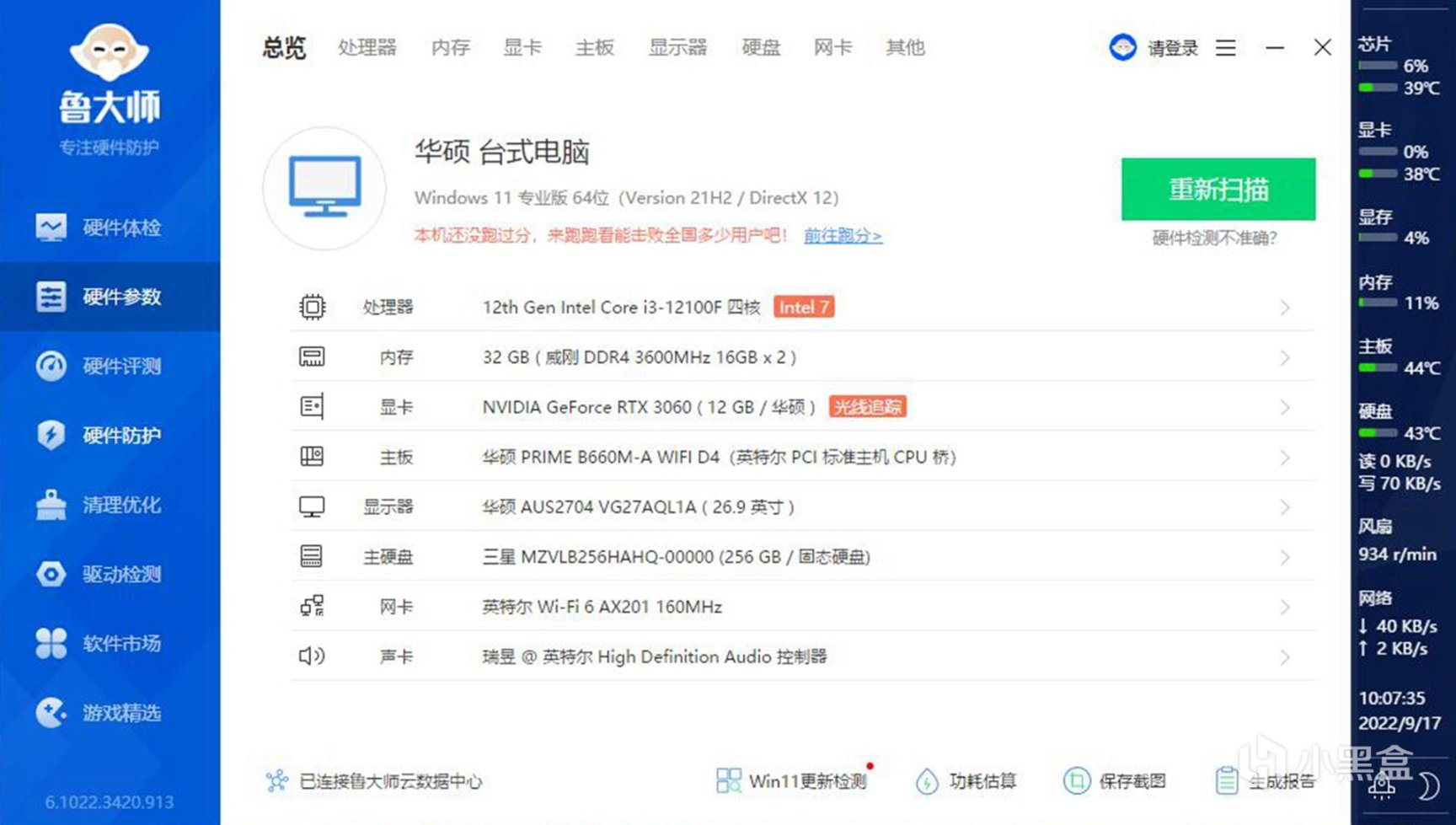The width and height of the screenshot is (1456, 825).
Task: Open 硬件体检 hardware checkup icon in sidebar
Action: tap(51, 227)
